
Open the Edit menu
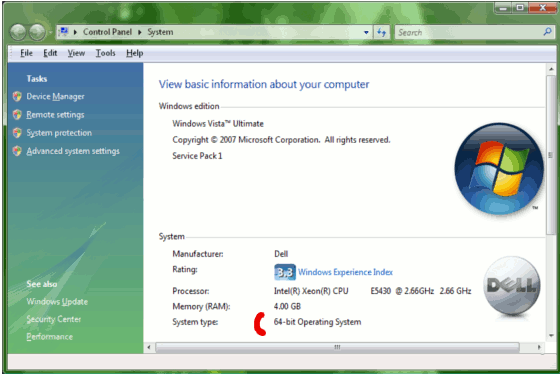pos(50,53)
